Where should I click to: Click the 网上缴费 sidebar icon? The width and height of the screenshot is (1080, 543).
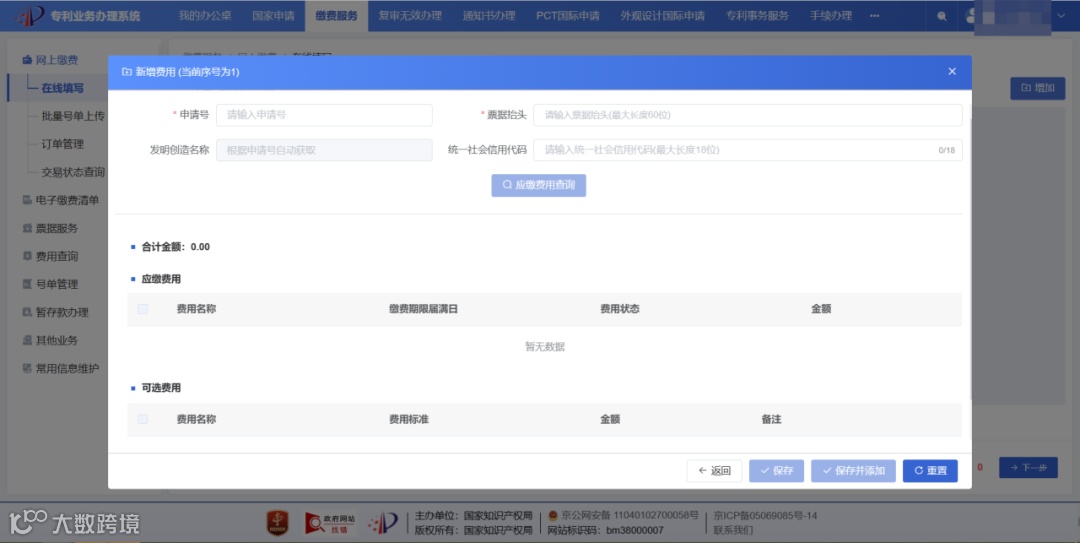tap(27, 60)
